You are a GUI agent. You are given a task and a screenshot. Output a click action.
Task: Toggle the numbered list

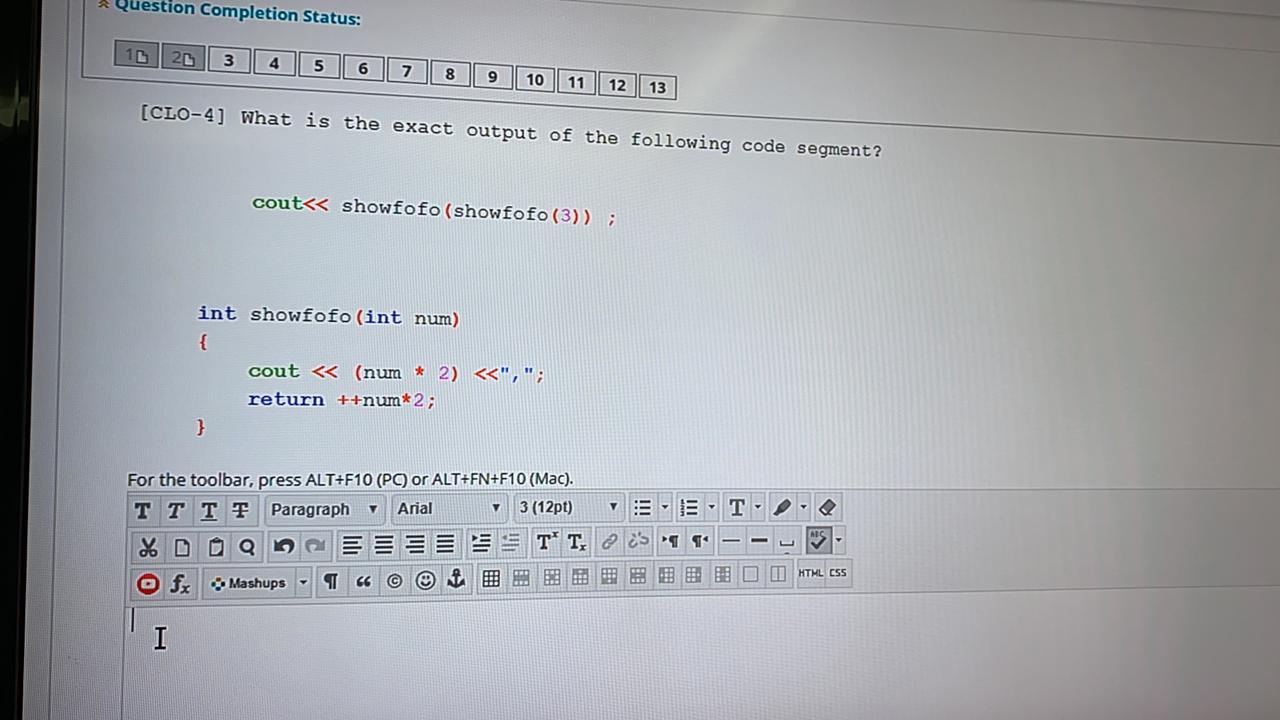click(x=688, y=507)
